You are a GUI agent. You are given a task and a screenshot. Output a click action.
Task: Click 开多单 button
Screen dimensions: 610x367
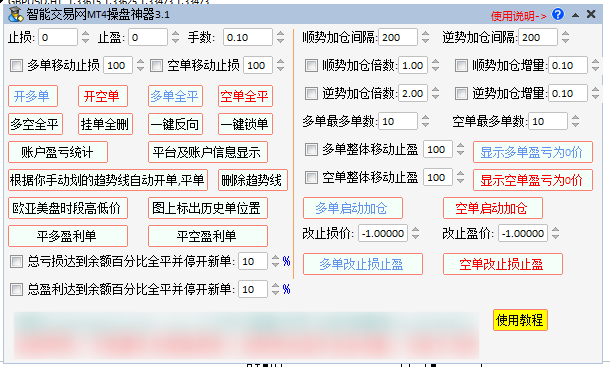tap(33, 96)
